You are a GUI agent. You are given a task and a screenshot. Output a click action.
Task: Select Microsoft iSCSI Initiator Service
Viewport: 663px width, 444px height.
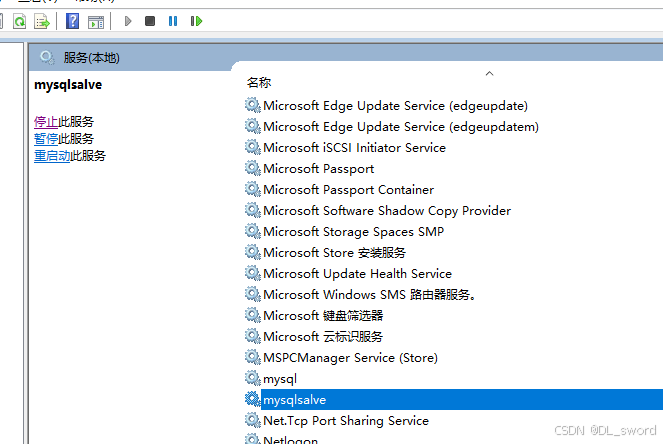354,148
